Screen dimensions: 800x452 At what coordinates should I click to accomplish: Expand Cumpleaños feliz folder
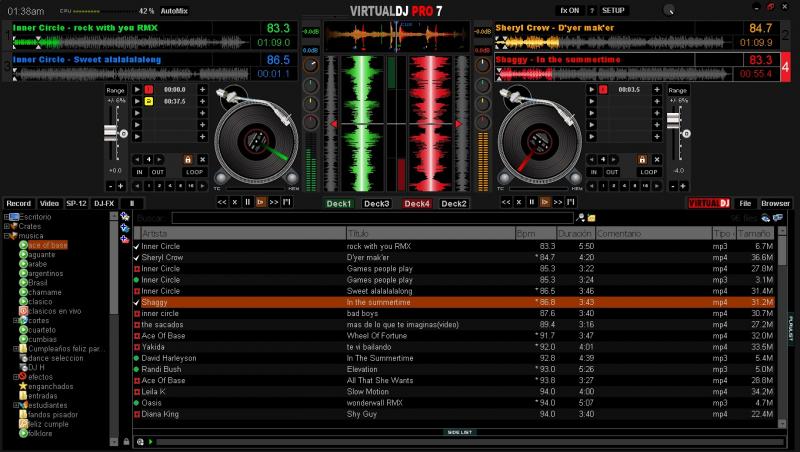16,349
